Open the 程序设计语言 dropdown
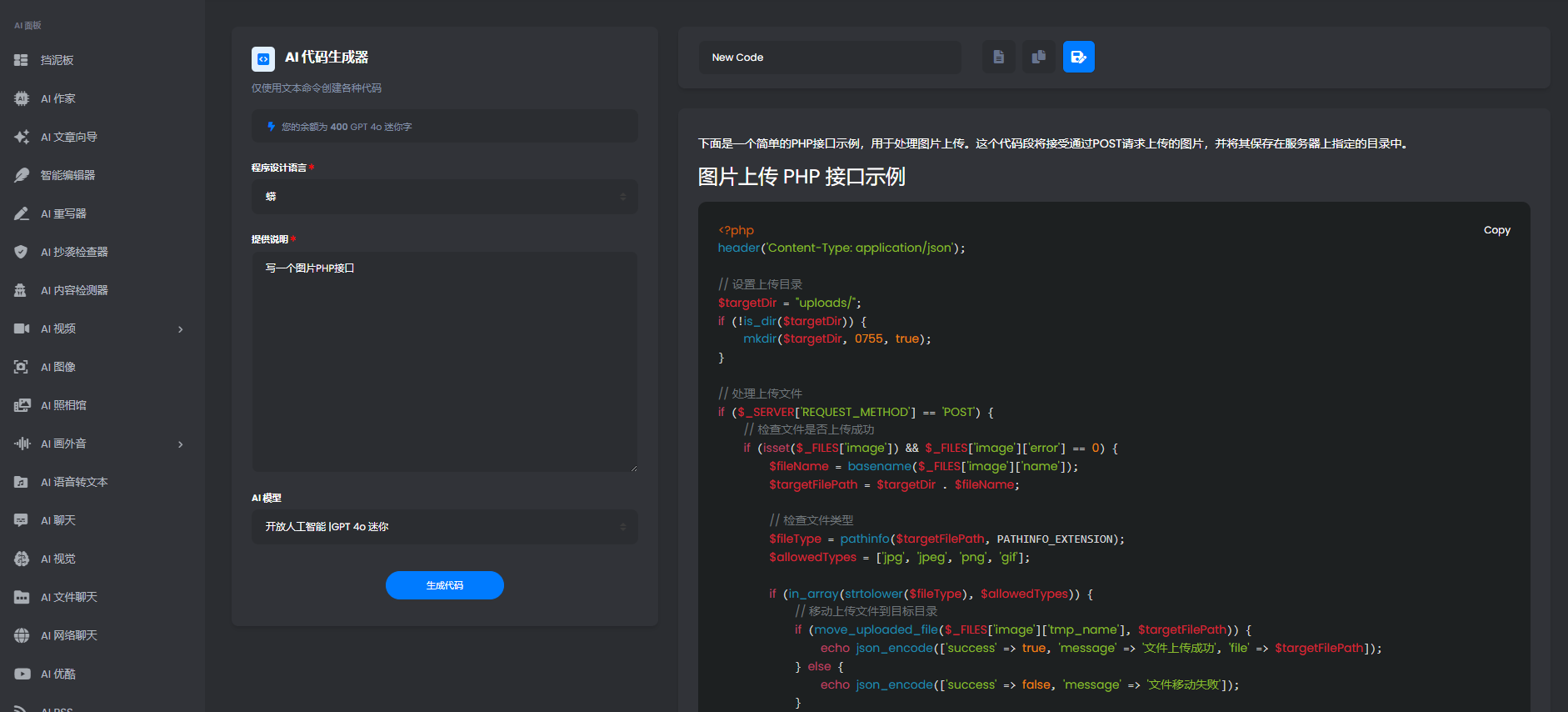The width and height of the screenshot is (1568, 712). click(444, 197)
